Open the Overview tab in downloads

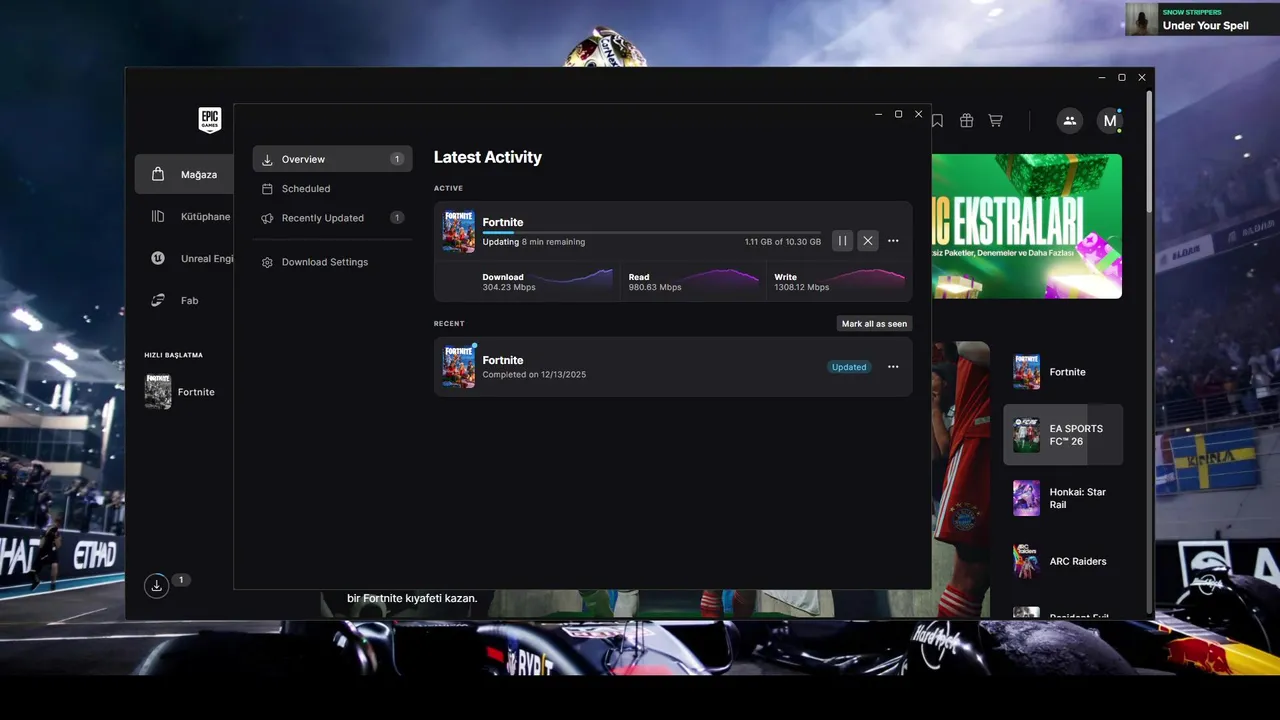pyautogui.click(x=332, y=159)
